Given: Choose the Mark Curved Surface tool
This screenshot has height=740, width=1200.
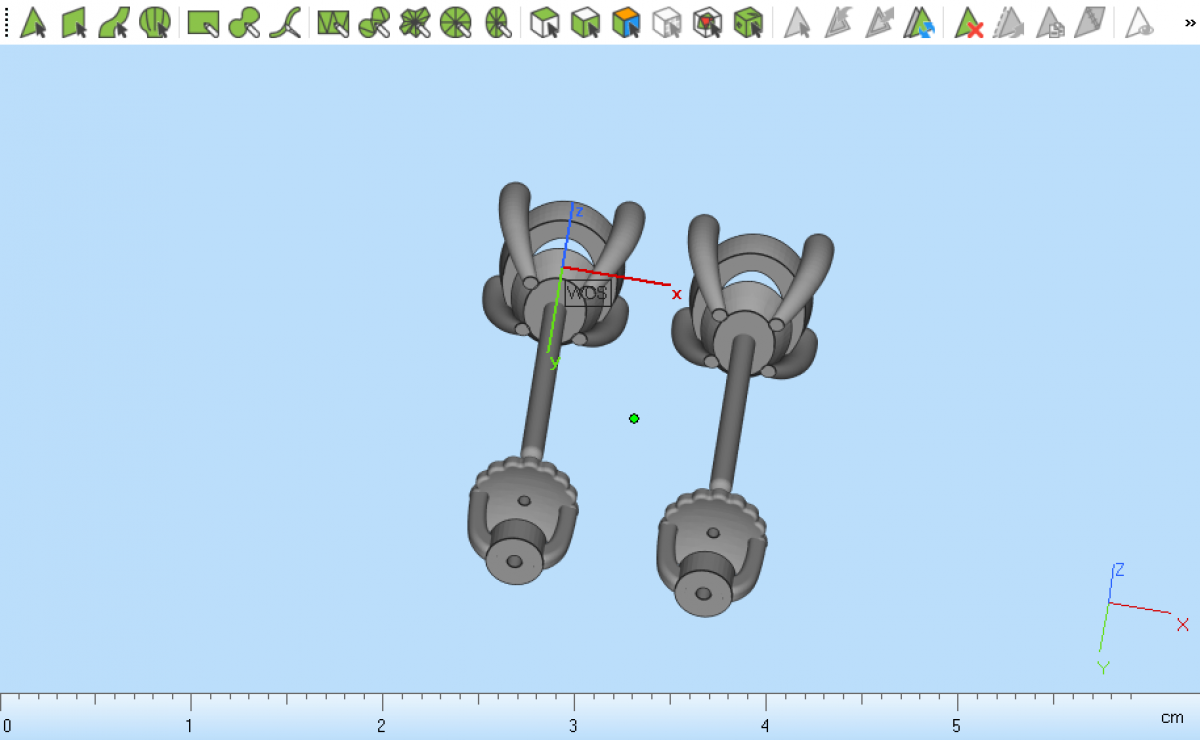Looking at the screenshot, I should coord(113,22).
